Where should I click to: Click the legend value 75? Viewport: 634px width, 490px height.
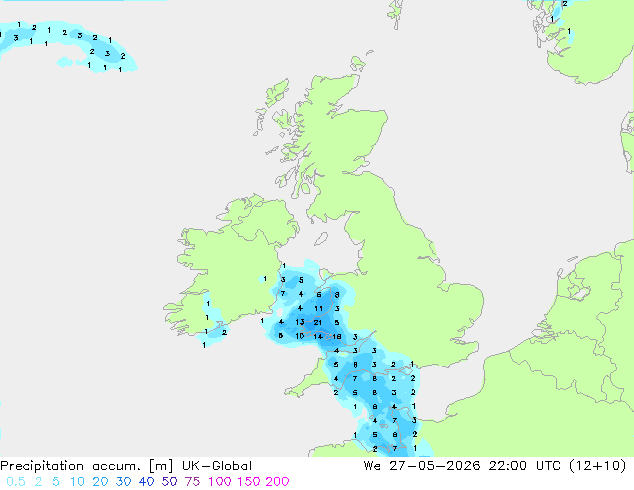coord(192,482)
